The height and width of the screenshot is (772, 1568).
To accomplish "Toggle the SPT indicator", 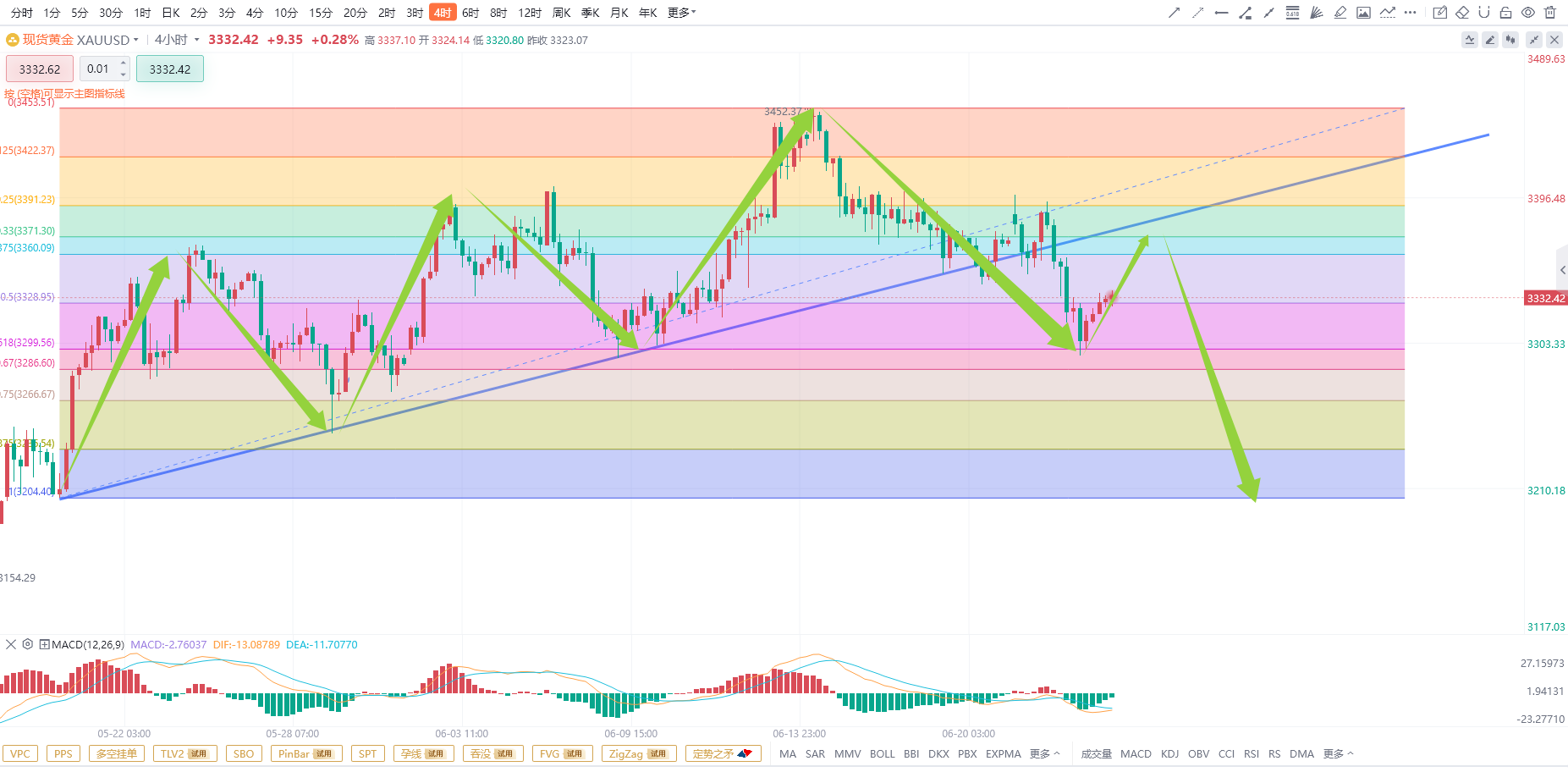I will click(x=368, y=753).
